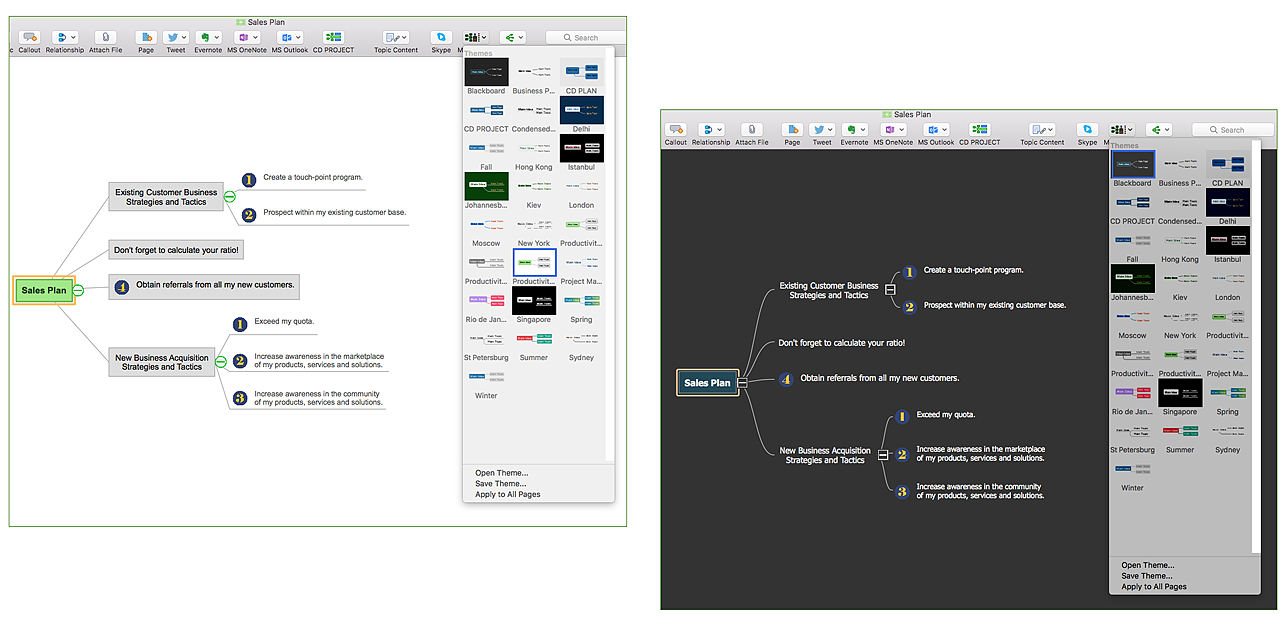The image size is (1286, 634).
Task: Choose Open Theme... in right dark window
Action: 1148,565
